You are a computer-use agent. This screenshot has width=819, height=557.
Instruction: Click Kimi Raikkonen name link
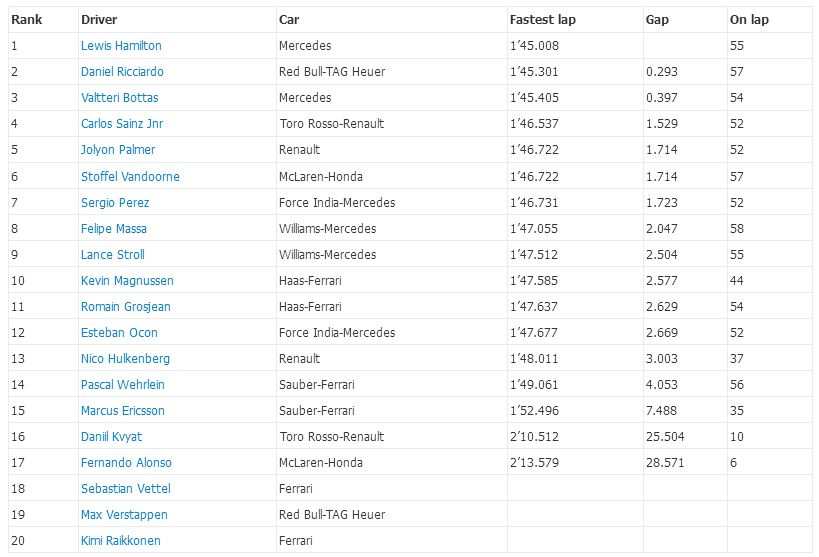click(x=121, y=541)
